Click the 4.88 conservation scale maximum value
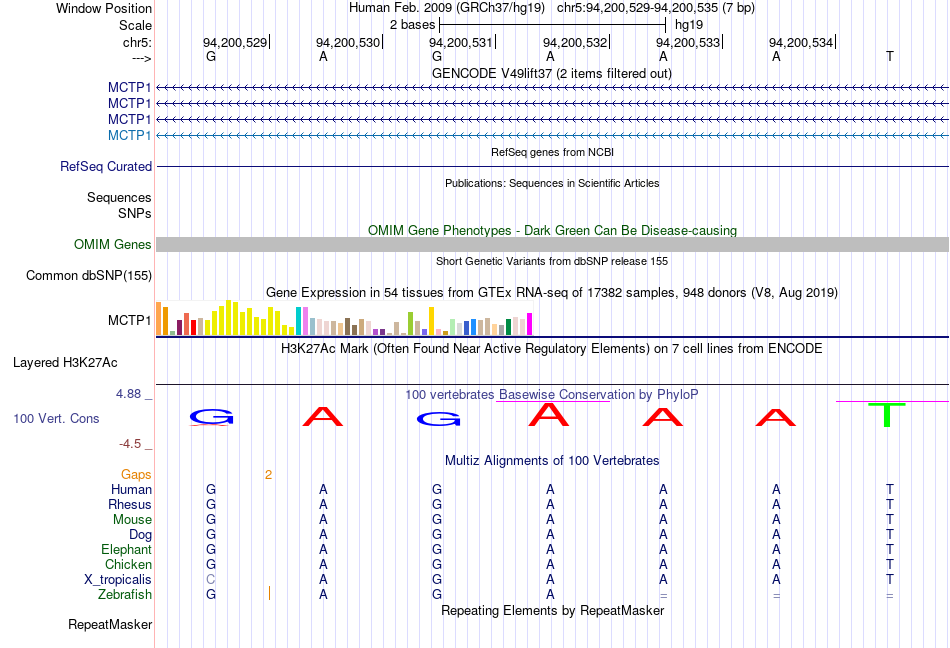This screenshot has height=648, width=950. 128,394
